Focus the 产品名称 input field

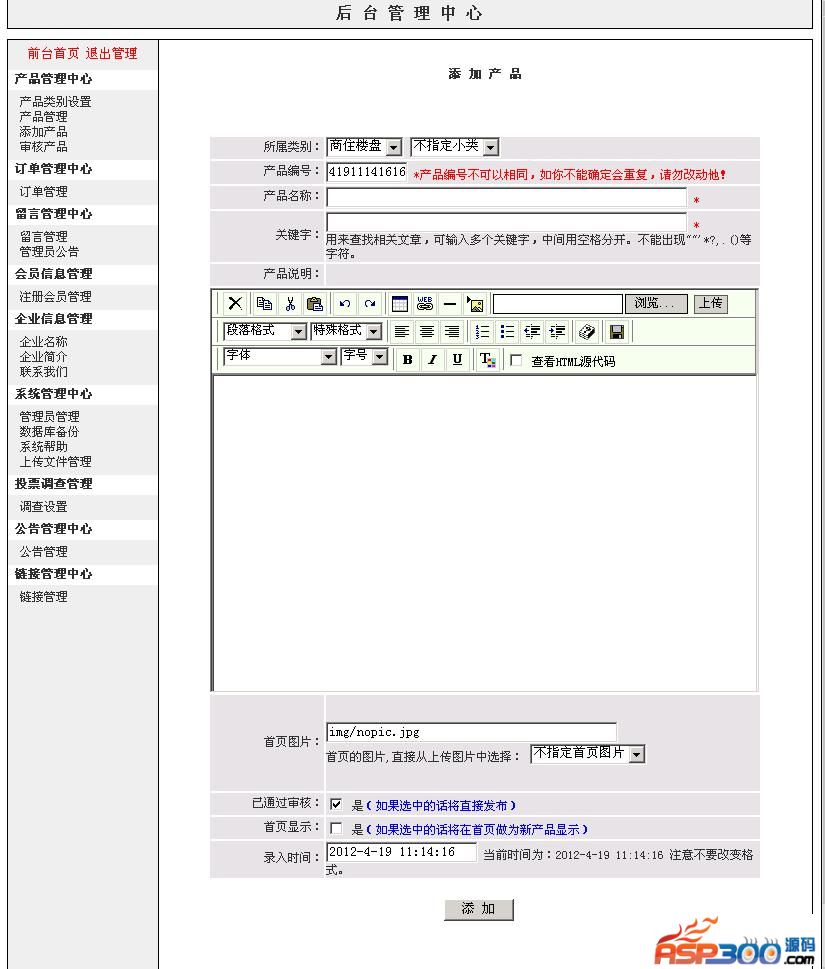click(x=506, y=197)
